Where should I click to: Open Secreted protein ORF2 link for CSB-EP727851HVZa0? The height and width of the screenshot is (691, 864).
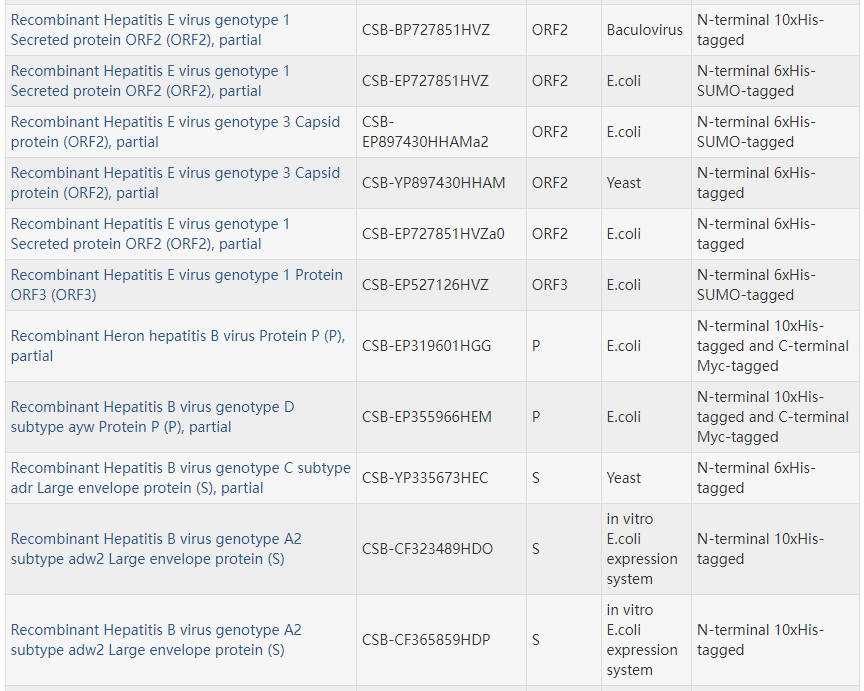[x=150, y=224]
